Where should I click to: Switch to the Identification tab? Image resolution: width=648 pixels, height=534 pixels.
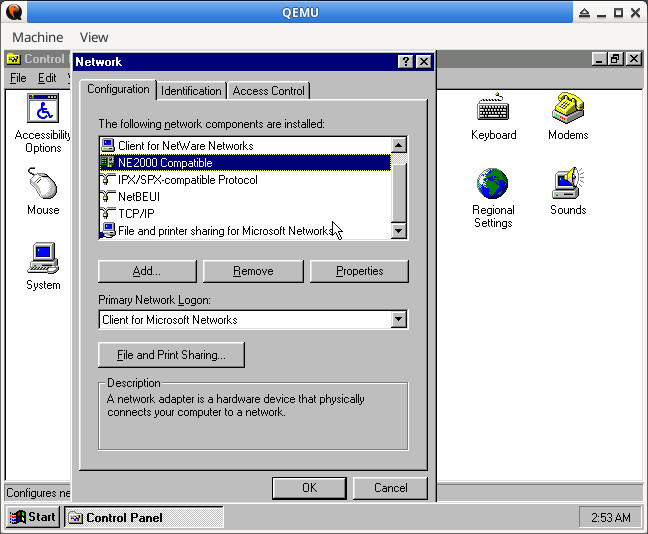click(x=191, y=91)
